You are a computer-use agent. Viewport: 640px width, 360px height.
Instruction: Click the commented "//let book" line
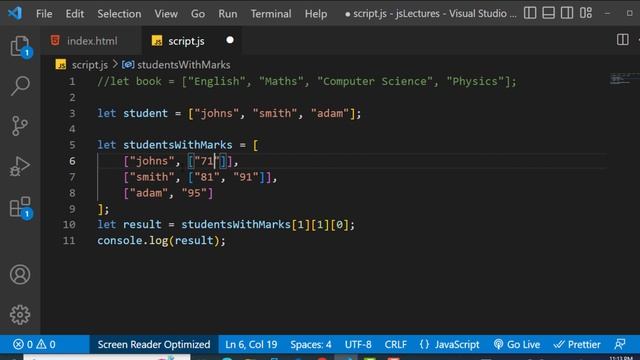307,81
